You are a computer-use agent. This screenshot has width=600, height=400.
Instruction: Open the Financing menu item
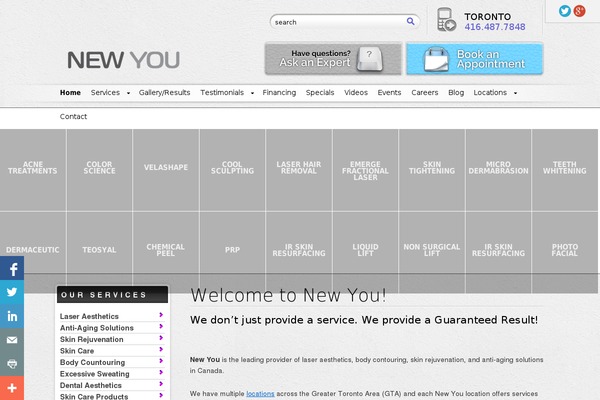tap(279, 93)
